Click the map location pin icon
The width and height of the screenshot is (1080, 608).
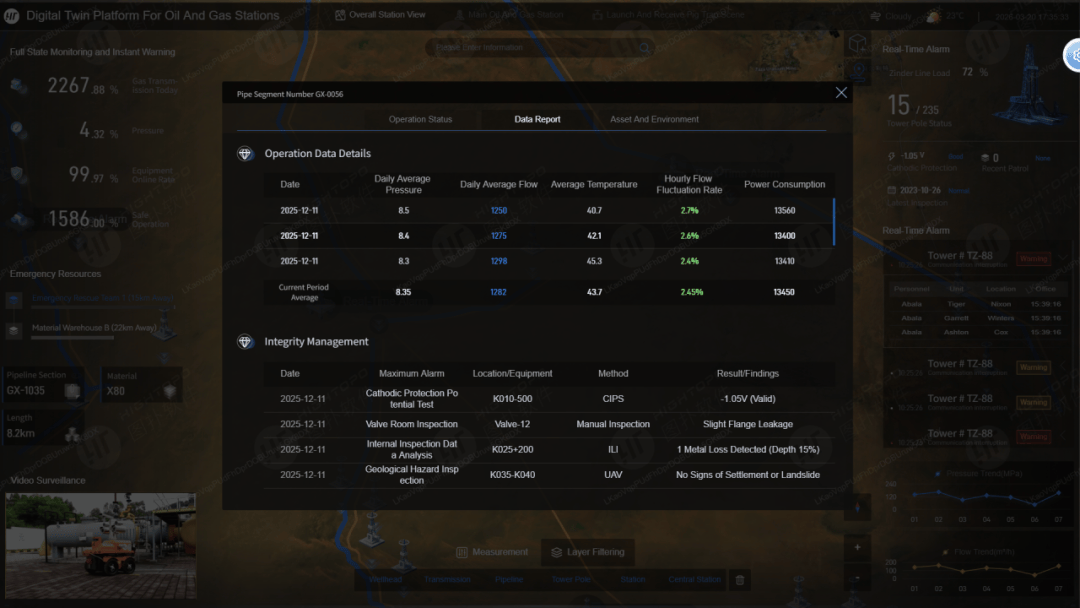click(x=858, y=70)
